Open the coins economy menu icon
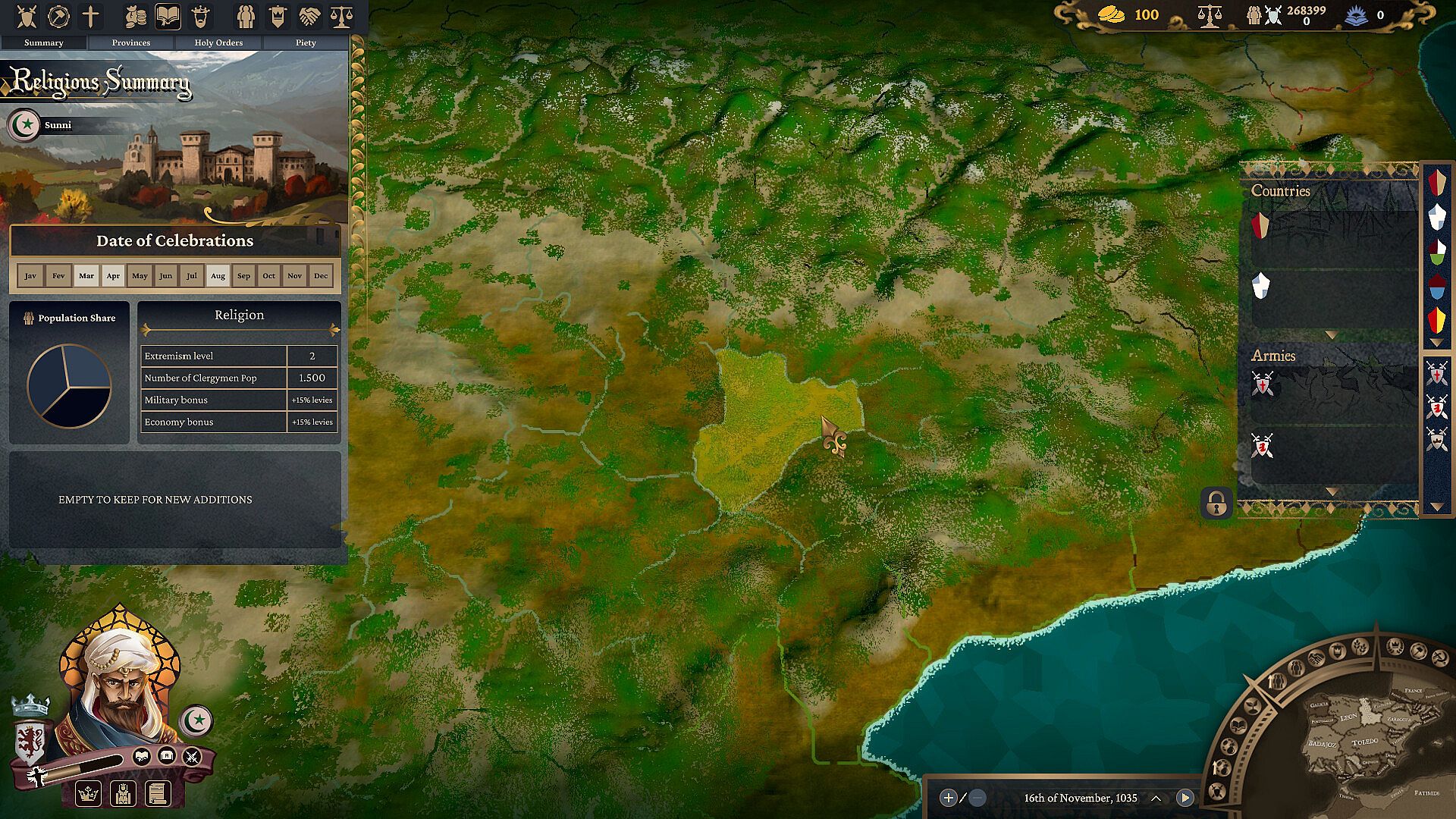Viewport: 1456px width, 819px height. (135, 16)
